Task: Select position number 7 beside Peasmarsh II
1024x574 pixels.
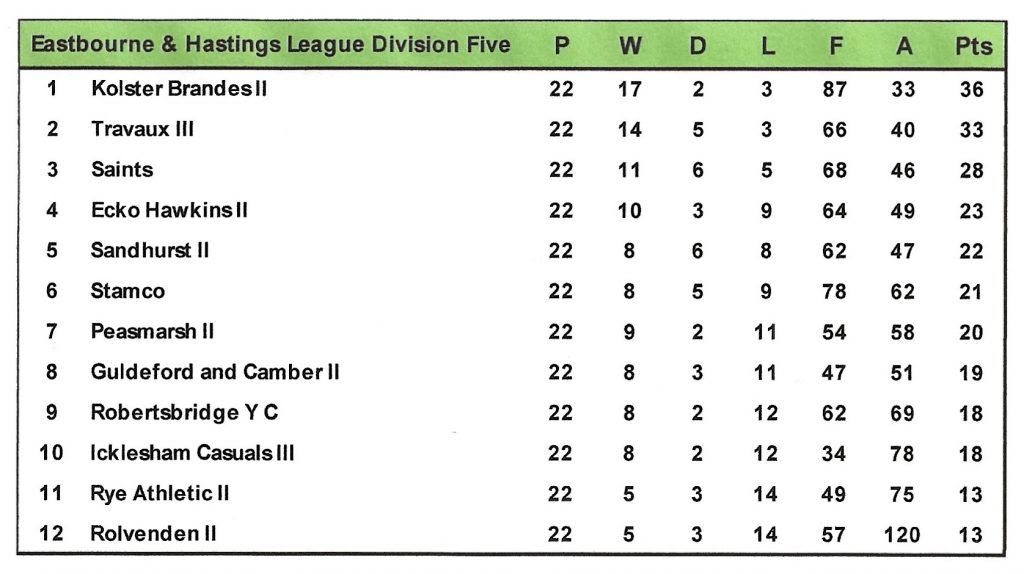Action: 52,331
